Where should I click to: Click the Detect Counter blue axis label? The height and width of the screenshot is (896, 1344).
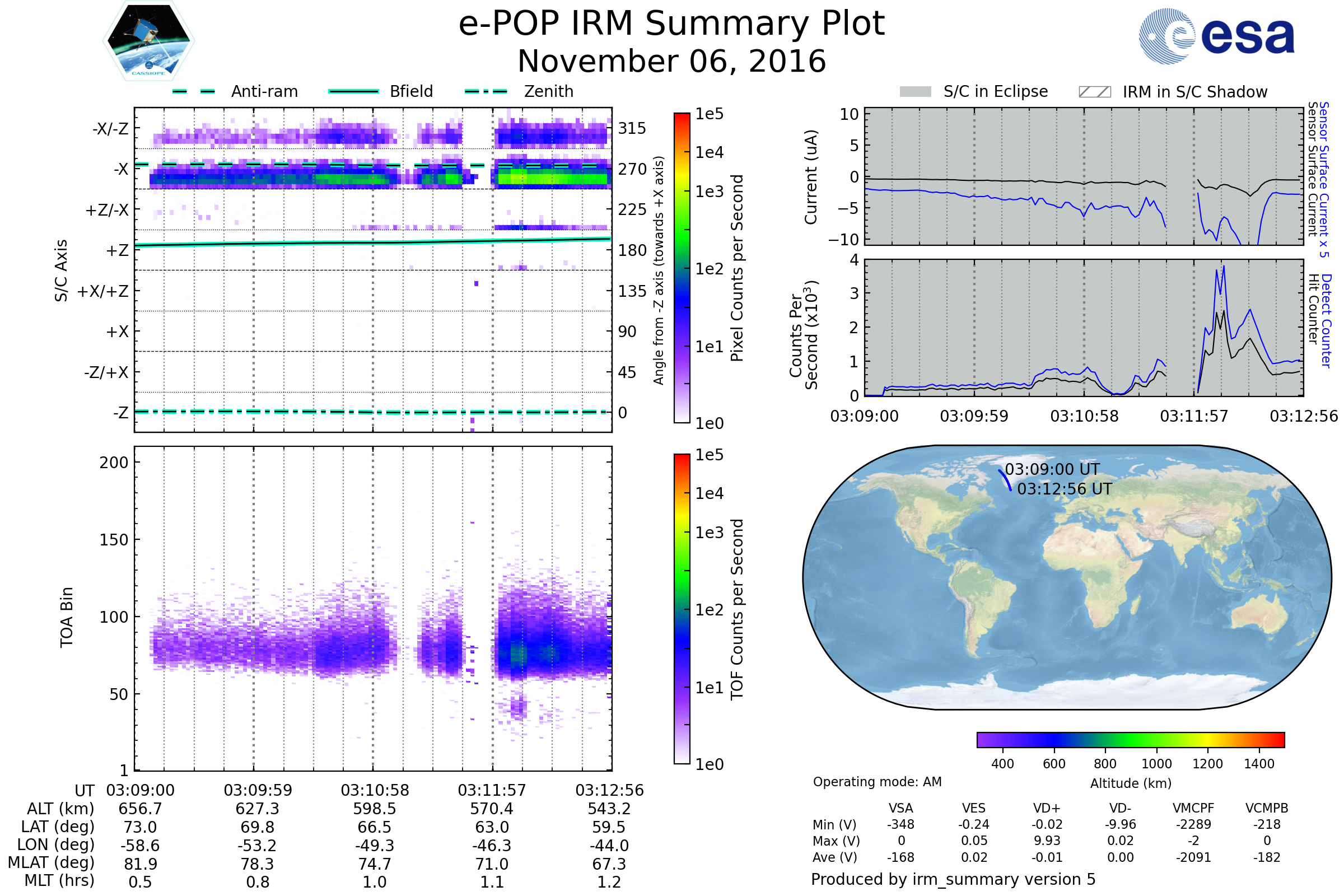click(x=1326, y=321)
